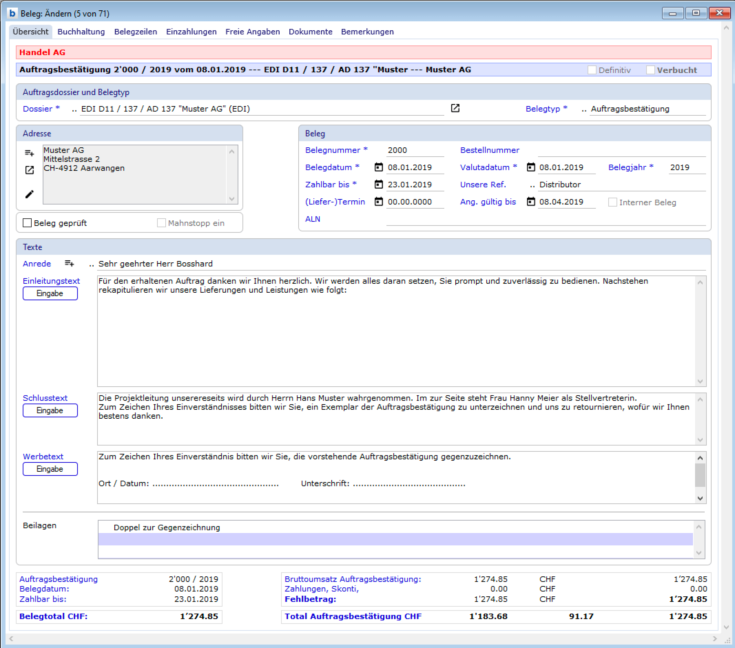Click the Werbetext scrollbar down arrow
735x648 pixels.
click(x=700, y=497)
